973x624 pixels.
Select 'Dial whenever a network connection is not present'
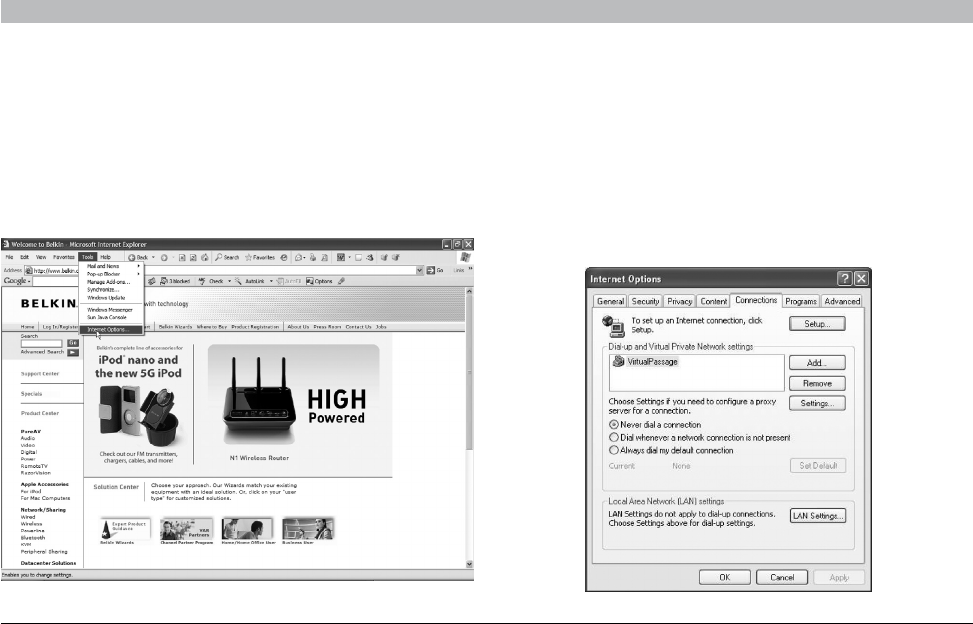[x=614, y=437]
